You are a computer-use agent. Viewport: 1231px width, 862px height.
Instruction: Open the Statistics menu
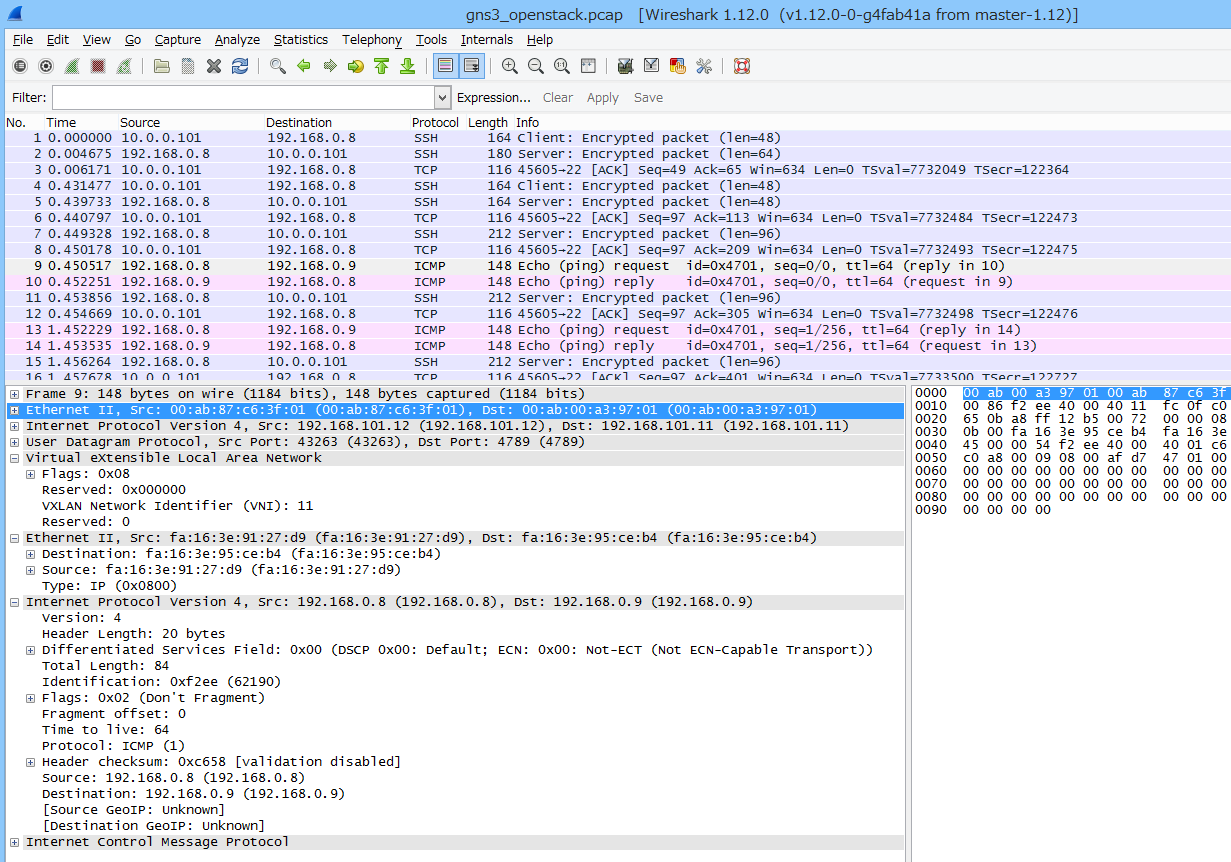[301, 39]
